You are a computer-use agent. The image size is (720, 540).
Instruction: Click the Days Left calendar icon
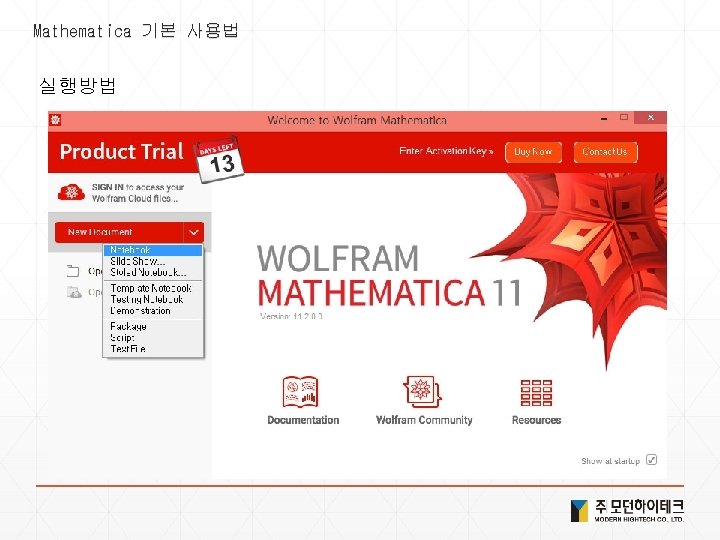pos(219,159)
